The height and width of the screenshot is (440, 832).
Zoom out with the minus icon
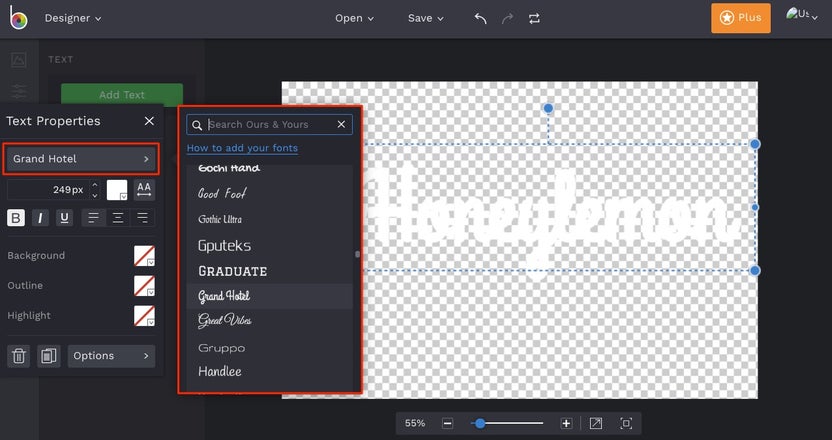[x=447, y=423]
